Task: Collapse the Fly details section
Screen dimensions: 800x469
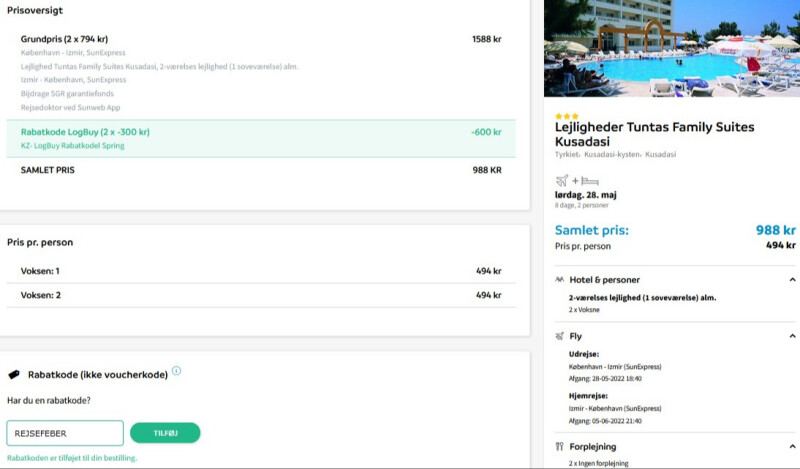Action: point(792,336)
